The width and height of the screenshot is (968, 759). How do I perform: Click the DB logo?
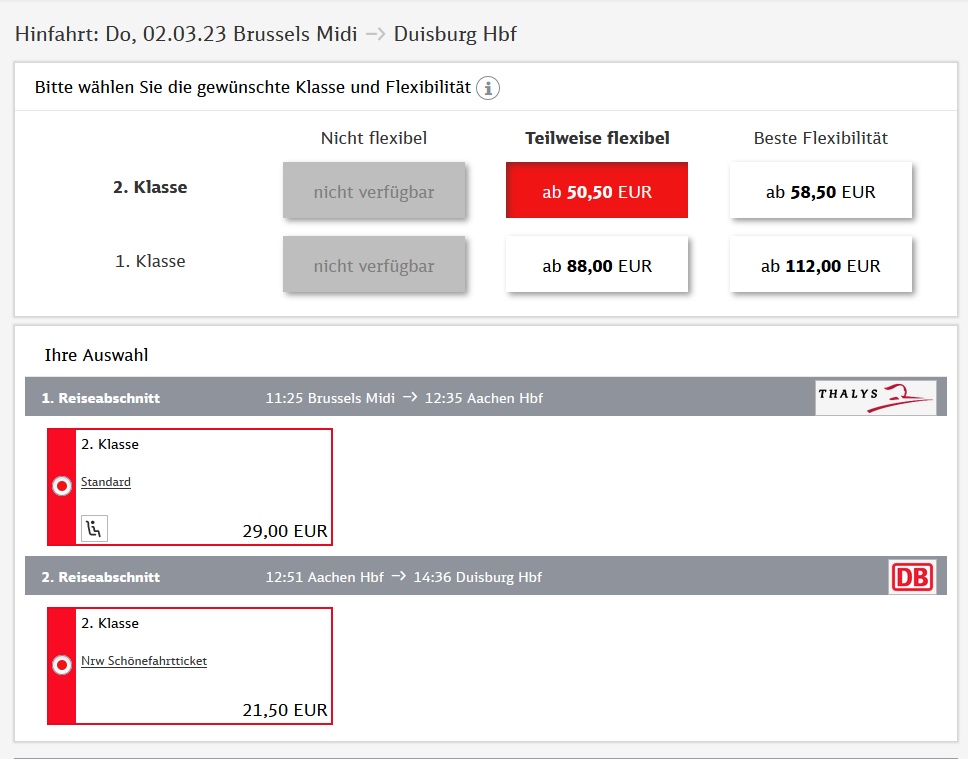(912, 577)
